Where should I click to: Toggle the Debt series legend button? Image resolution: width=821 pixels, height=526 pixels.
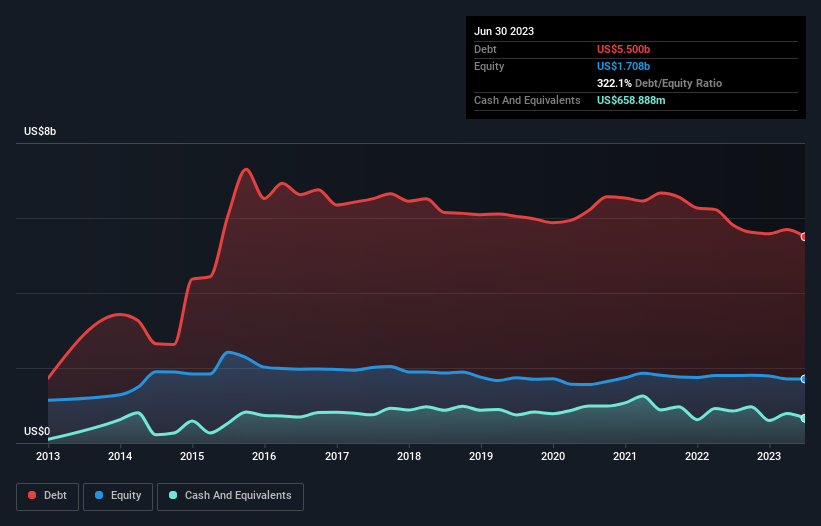click(x=48, y=496)
